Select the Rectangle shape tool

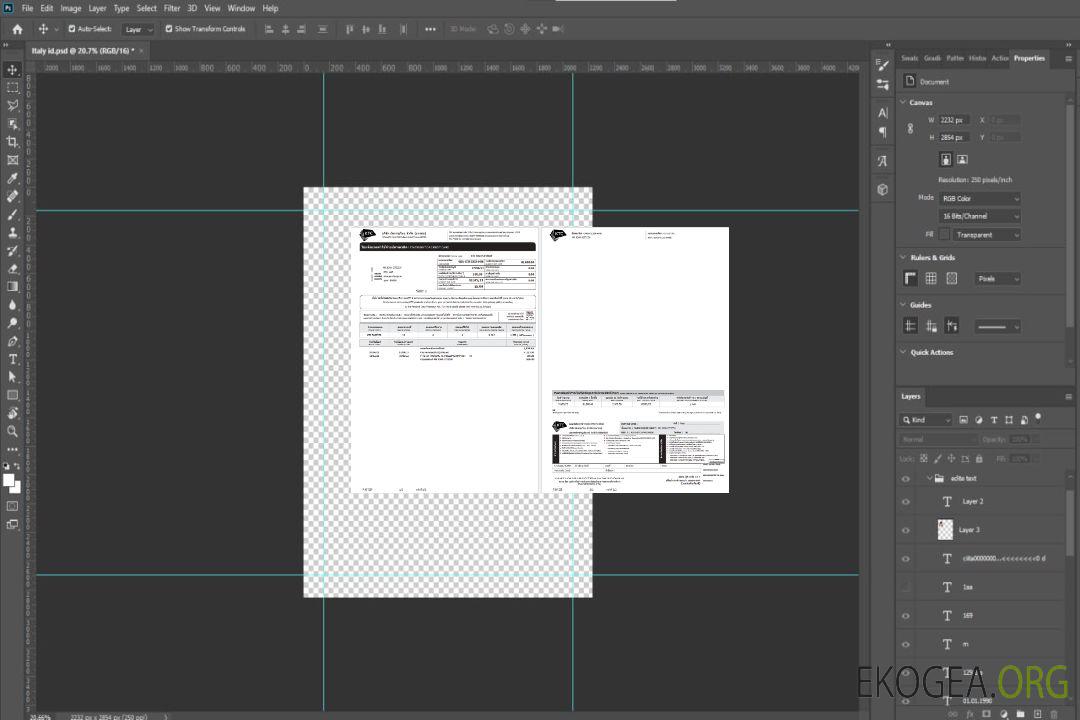(x=12, y=395)
